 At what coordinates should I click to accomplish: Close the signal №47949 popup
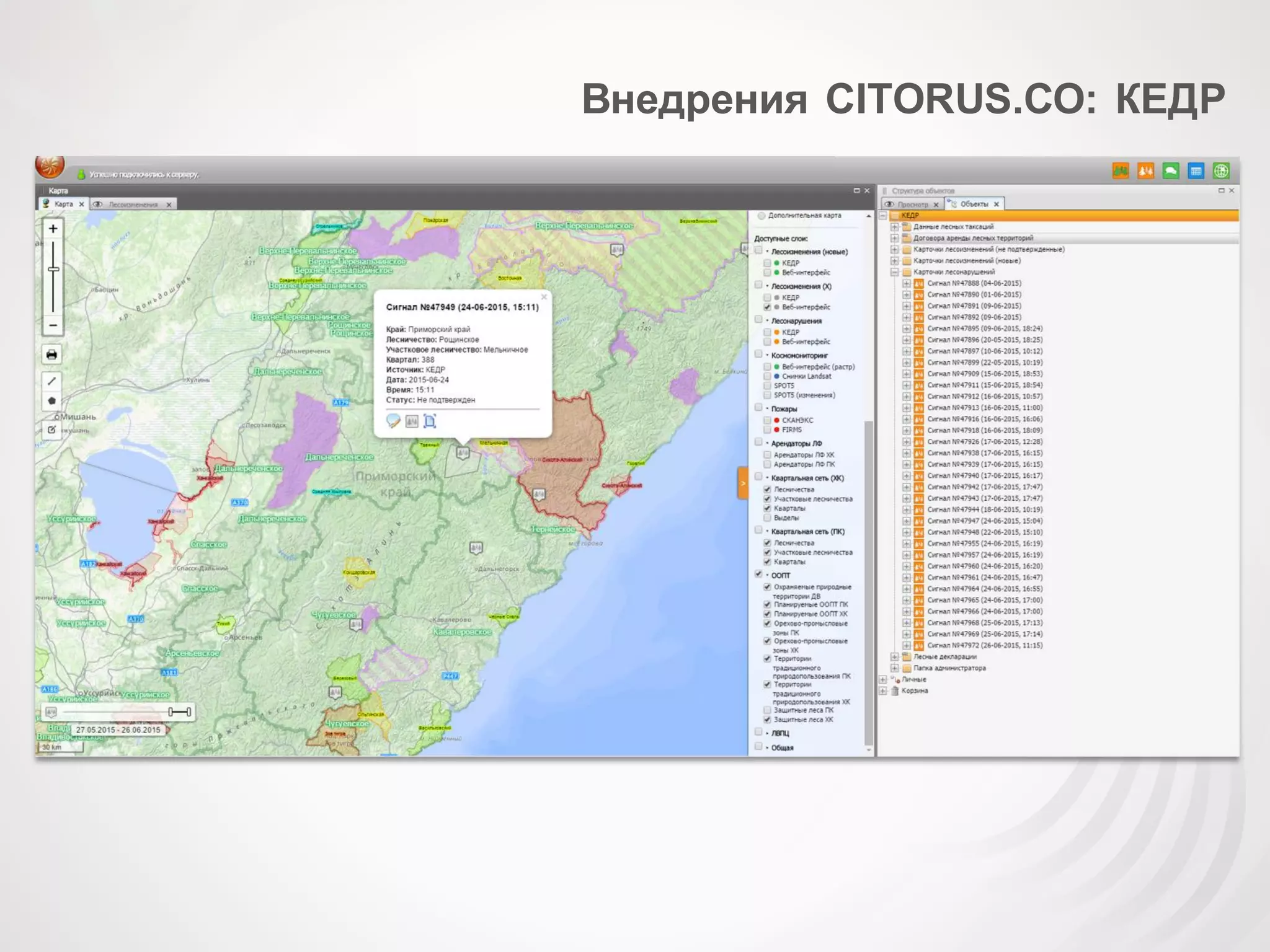click(x=544, y=297)
